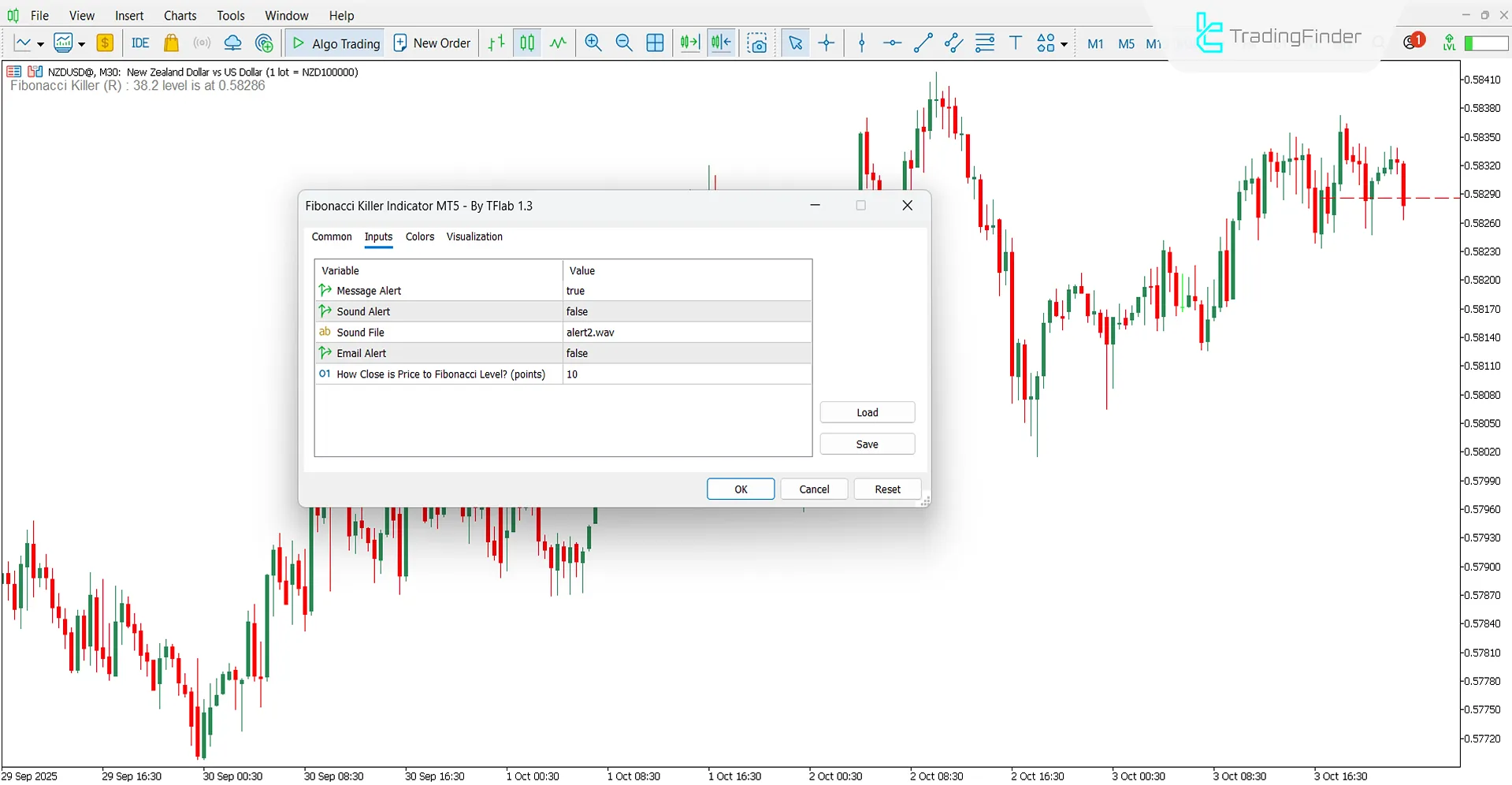Click the Reset button in the dialog

click(887, 489)
